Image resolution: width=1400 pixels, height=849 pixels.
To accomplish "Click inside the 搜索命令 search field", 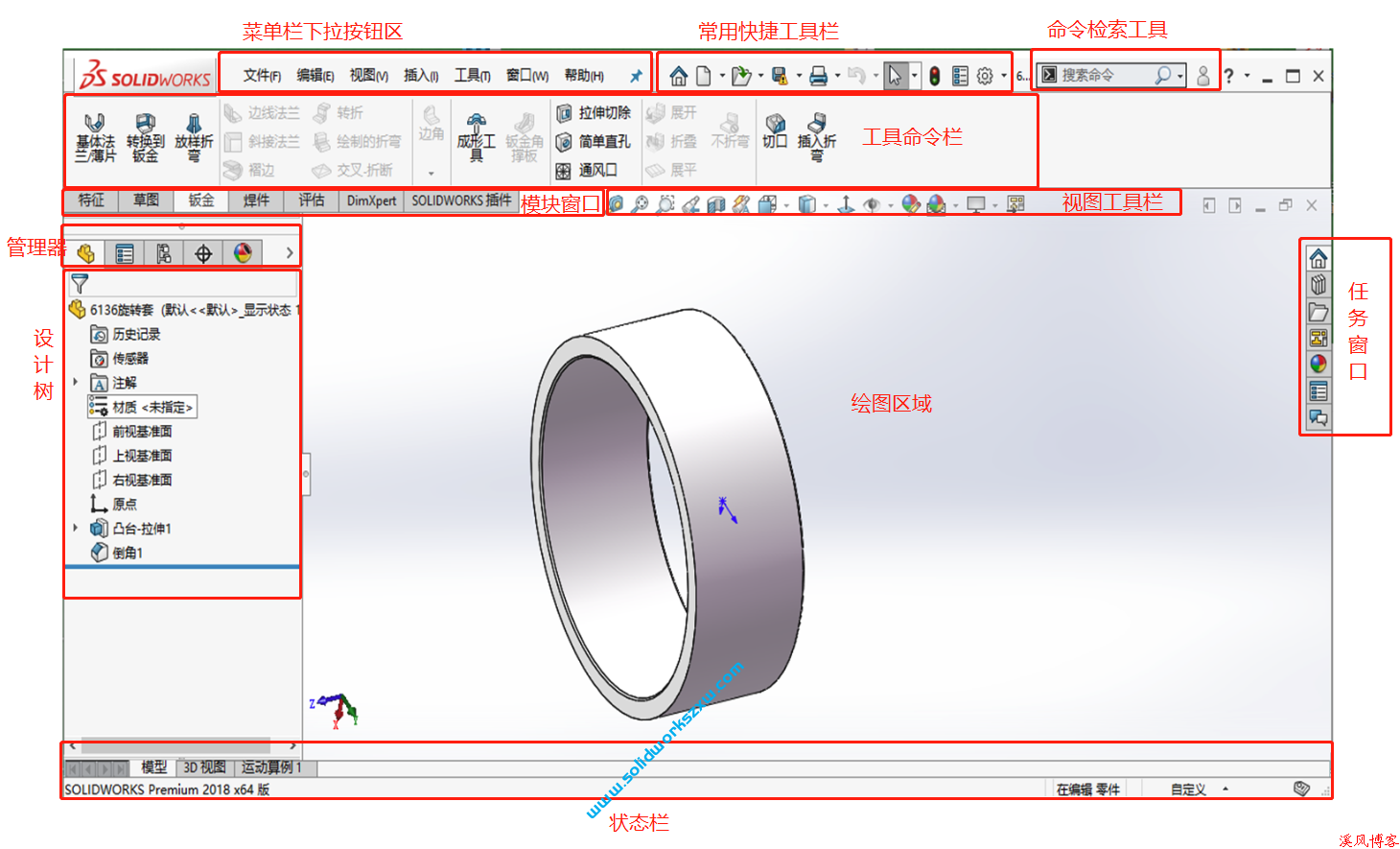I will 1103,74.
